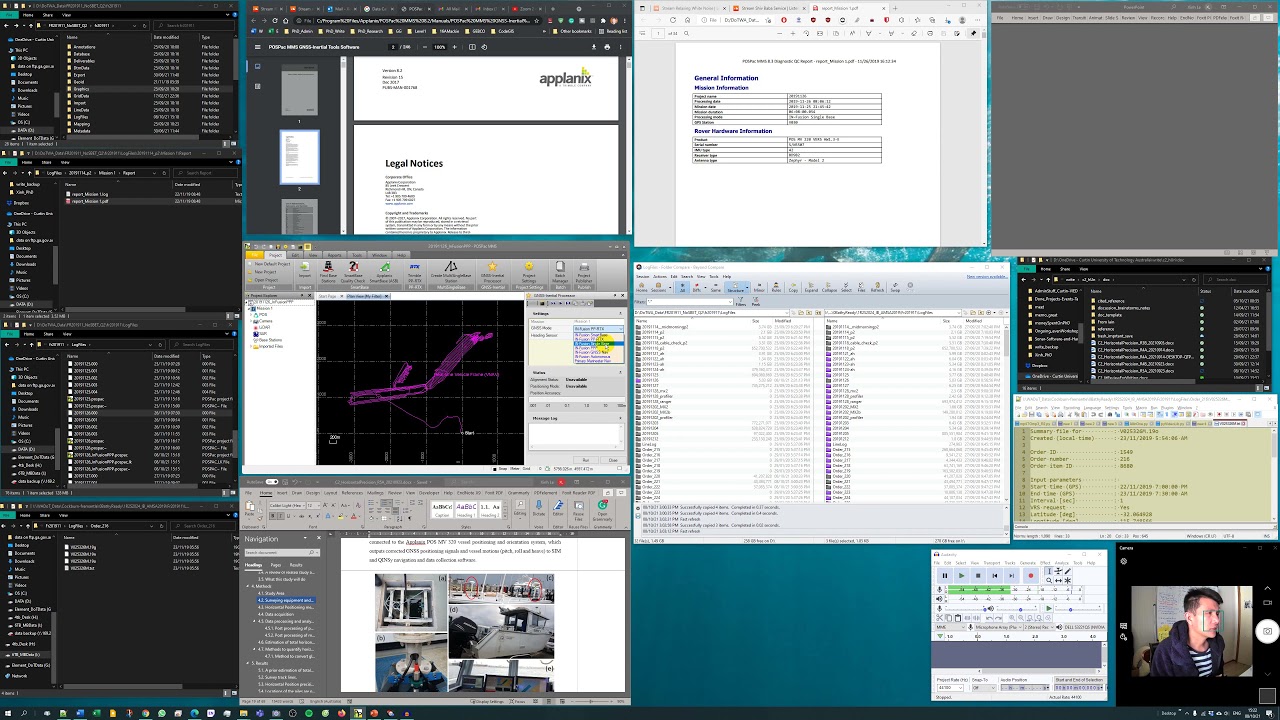The width and height of the screenshot is (1280, 720).
Task: Click New version available link
Action: click(x=987, y=276)
